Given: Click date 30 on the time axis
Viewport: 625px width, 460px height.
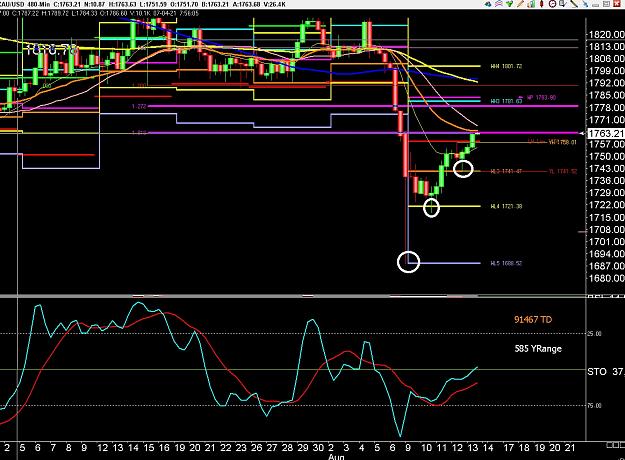Looking at the screenshot, I should (318, 448).
